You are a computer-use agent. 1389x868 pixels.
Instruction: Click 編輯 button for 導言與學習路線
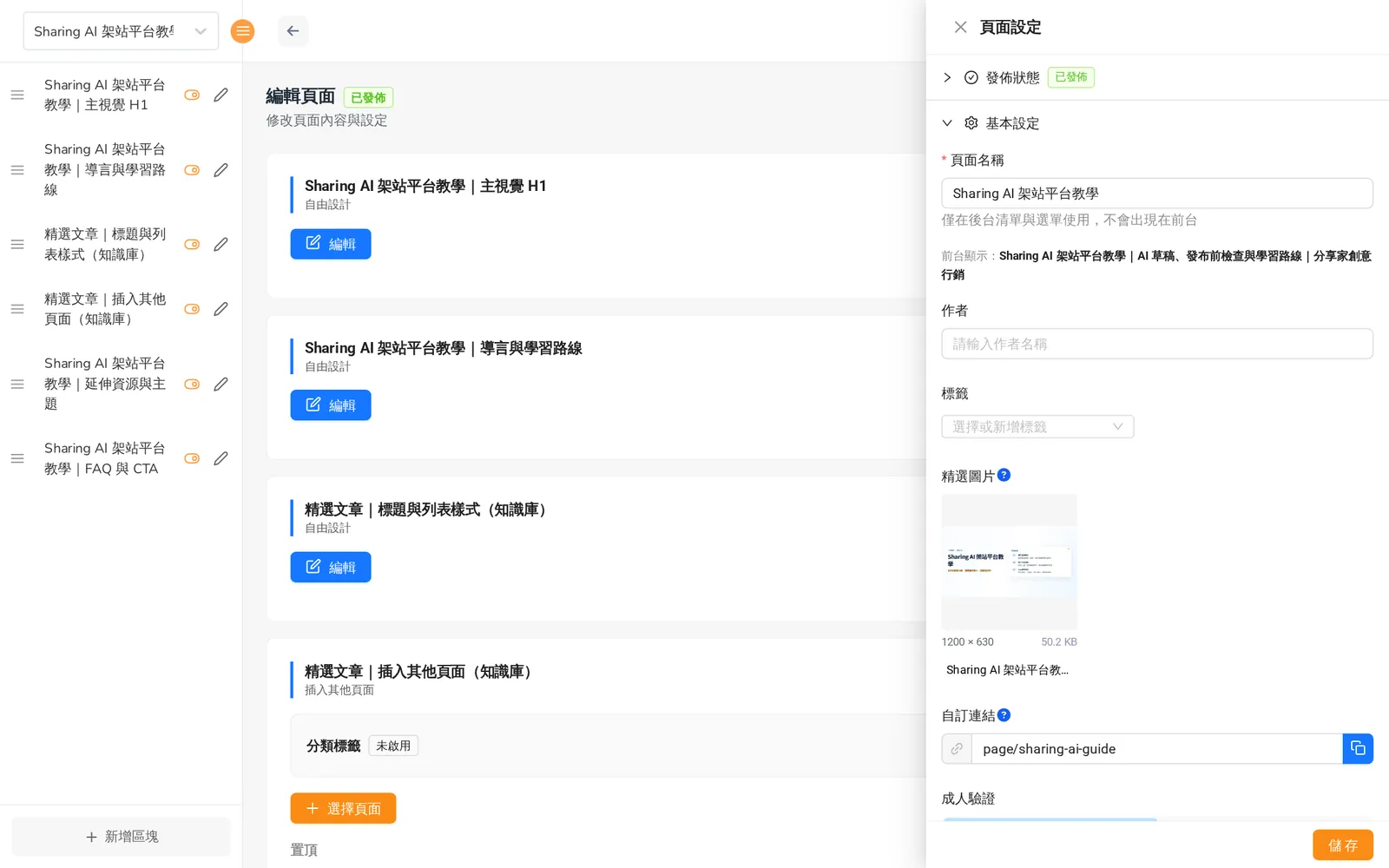click(x=331, y=405)
